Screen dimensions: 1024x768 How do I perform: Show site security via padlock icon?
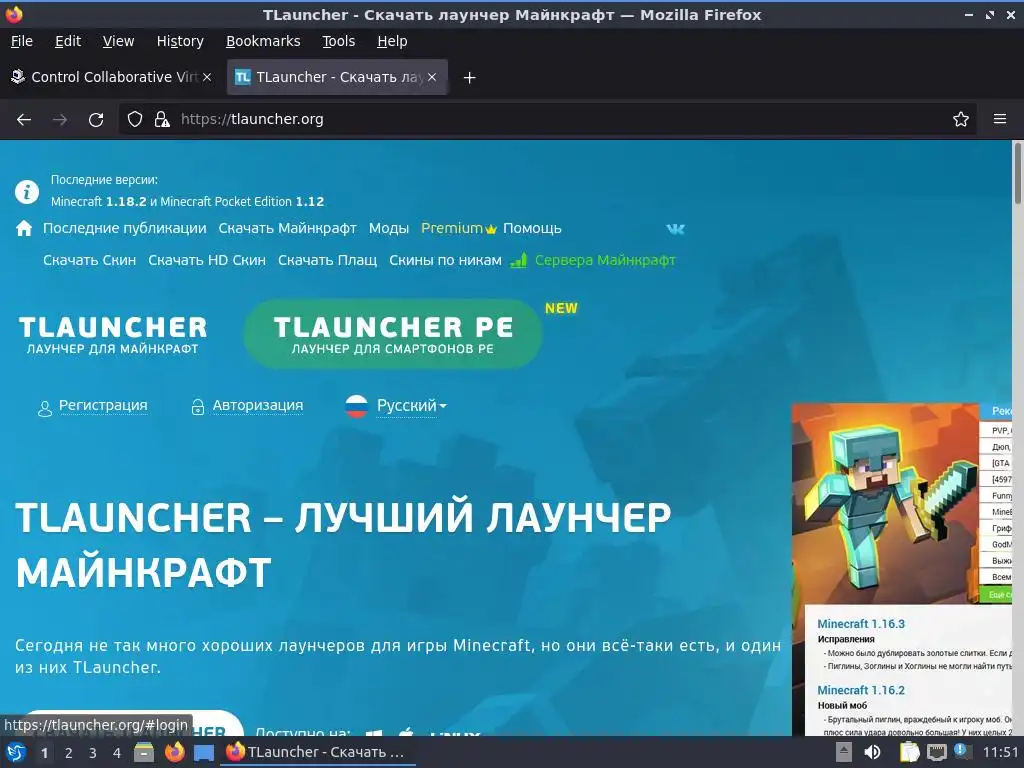161,120
